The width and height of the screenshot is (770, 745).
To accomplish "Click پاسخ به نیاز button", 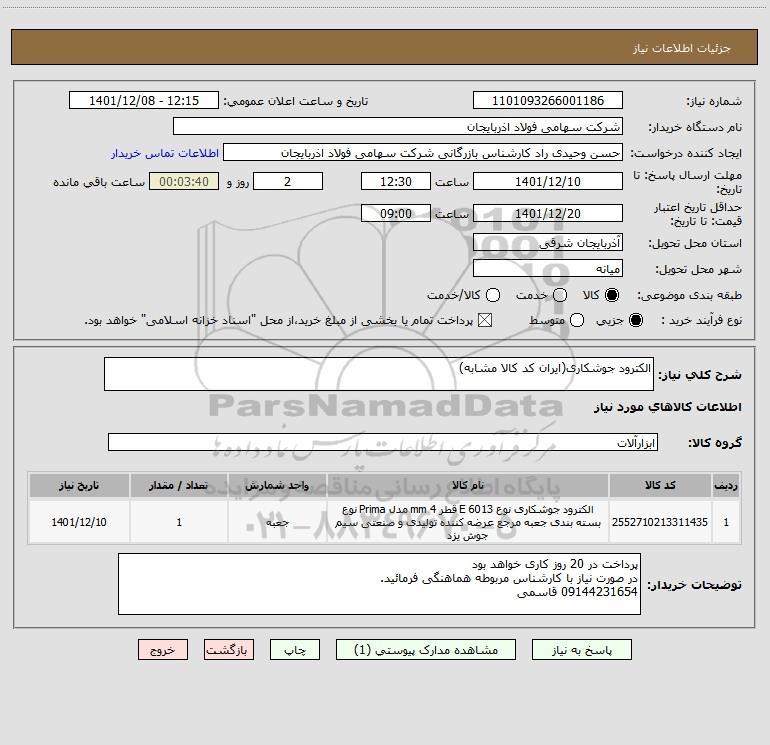I will pyautogui.click(x=581, y=650).
